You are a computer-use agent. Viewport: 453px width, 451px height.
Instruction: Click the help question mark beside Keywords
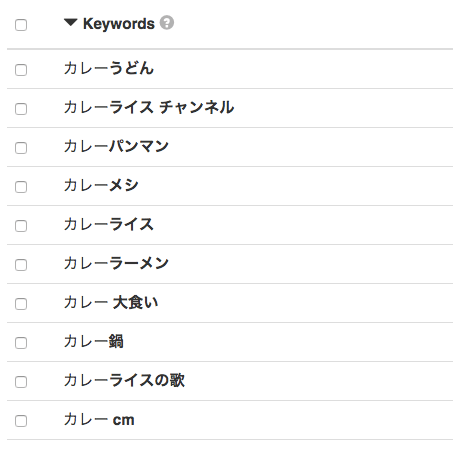167,23
